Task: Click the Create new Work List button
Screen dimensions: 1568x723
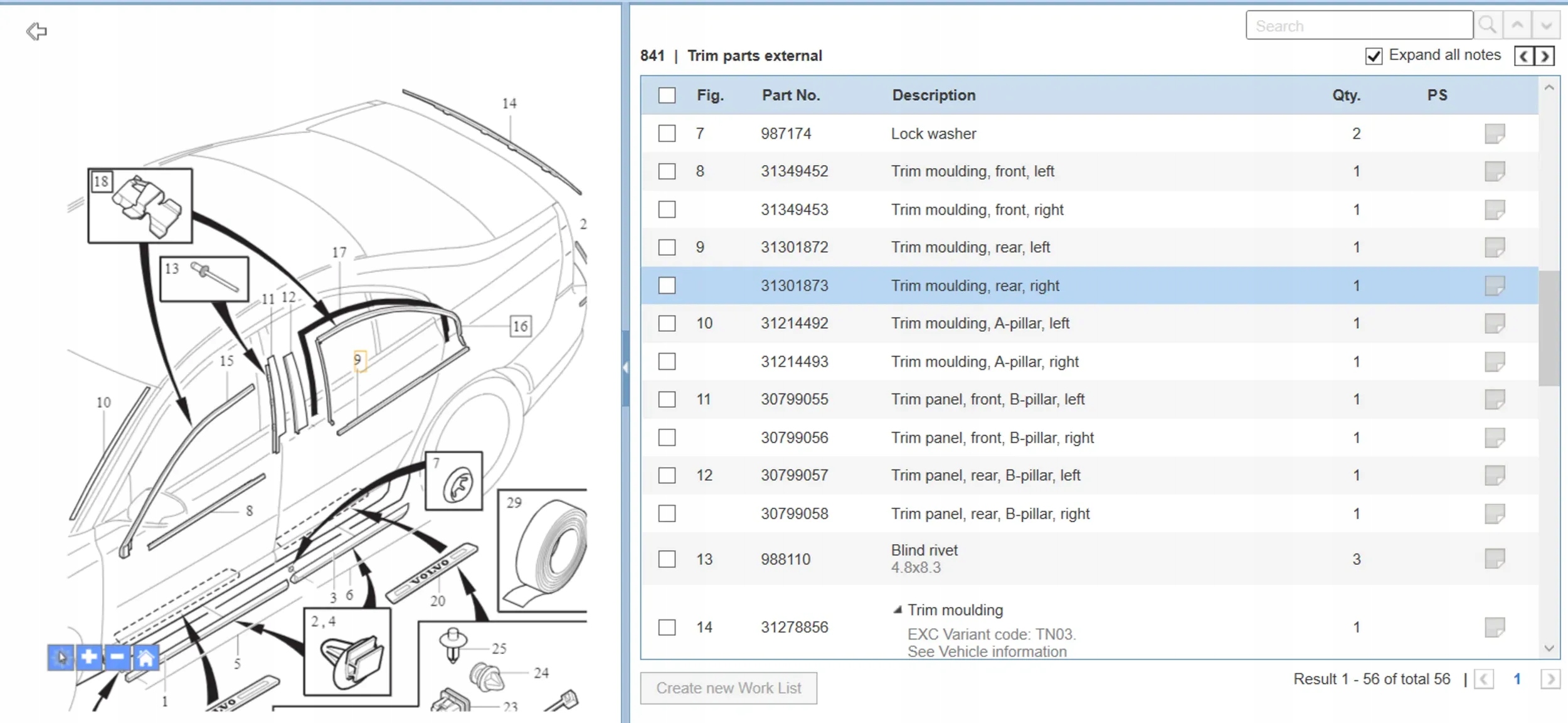Action: [728, 688]
